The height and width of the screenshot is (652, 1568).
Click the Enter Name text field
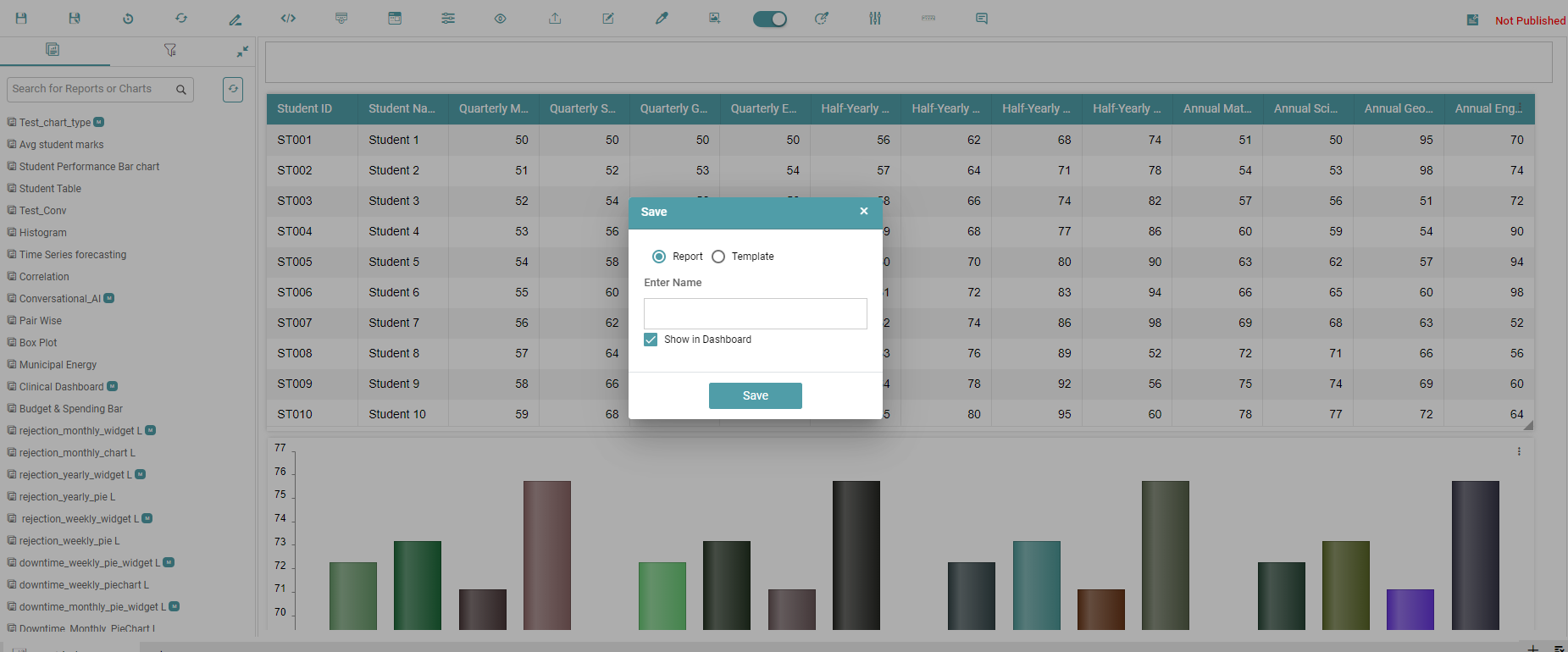click(755, 313)
